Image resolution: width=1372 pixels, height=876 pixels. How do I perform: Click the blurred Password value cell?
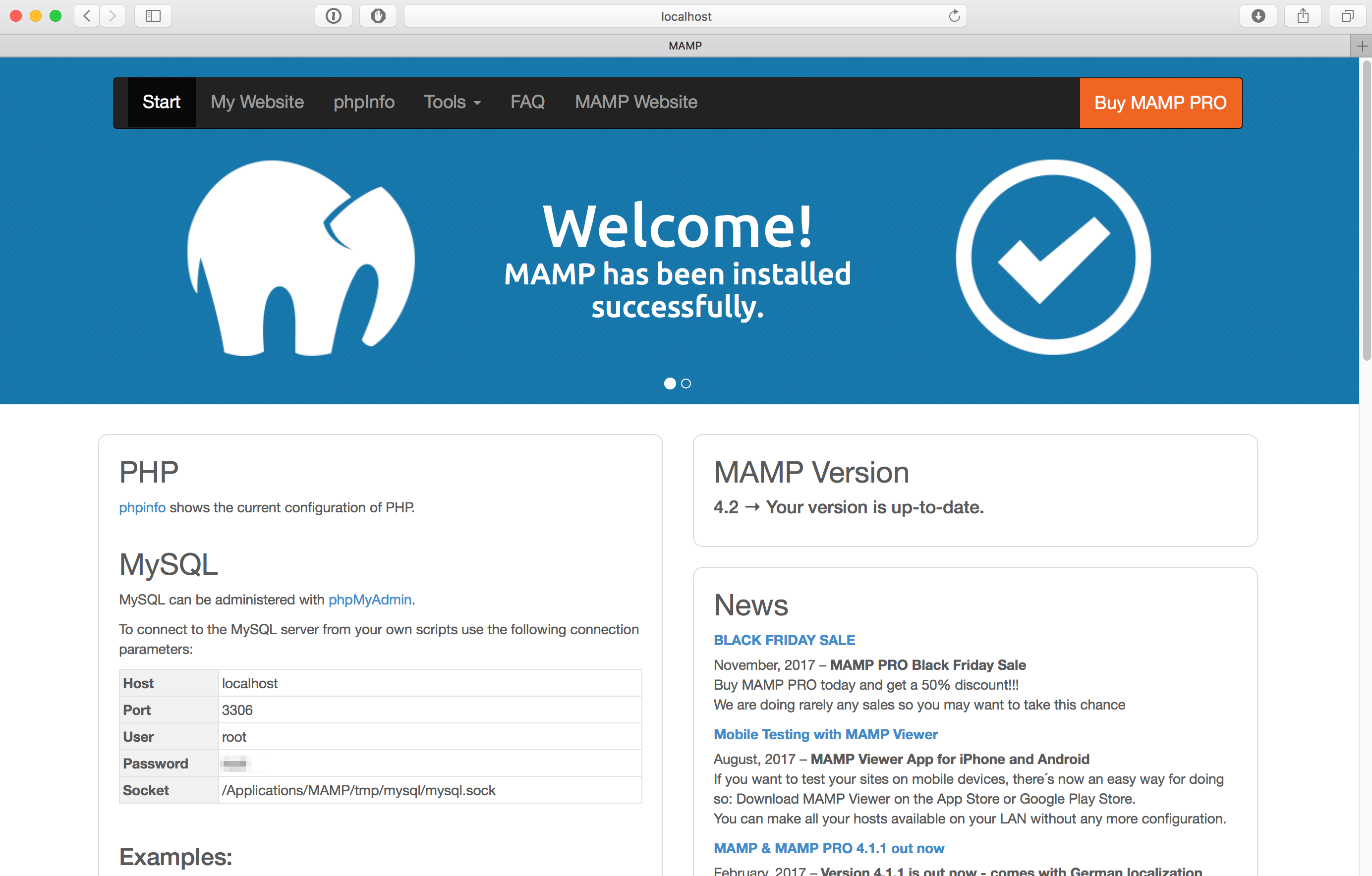pos(430,763)
